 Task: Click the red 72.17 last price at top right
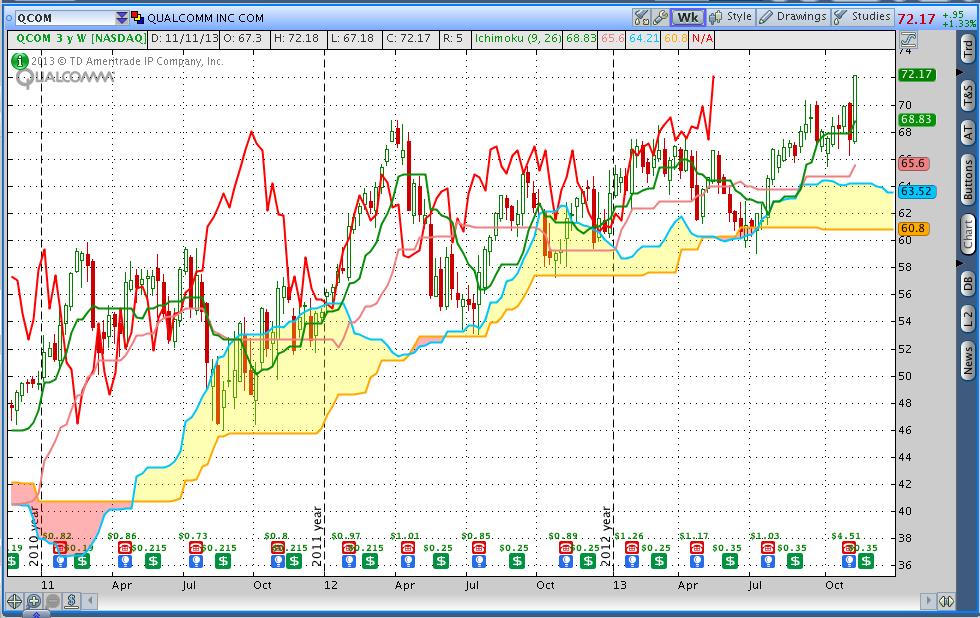pos(916,19)
